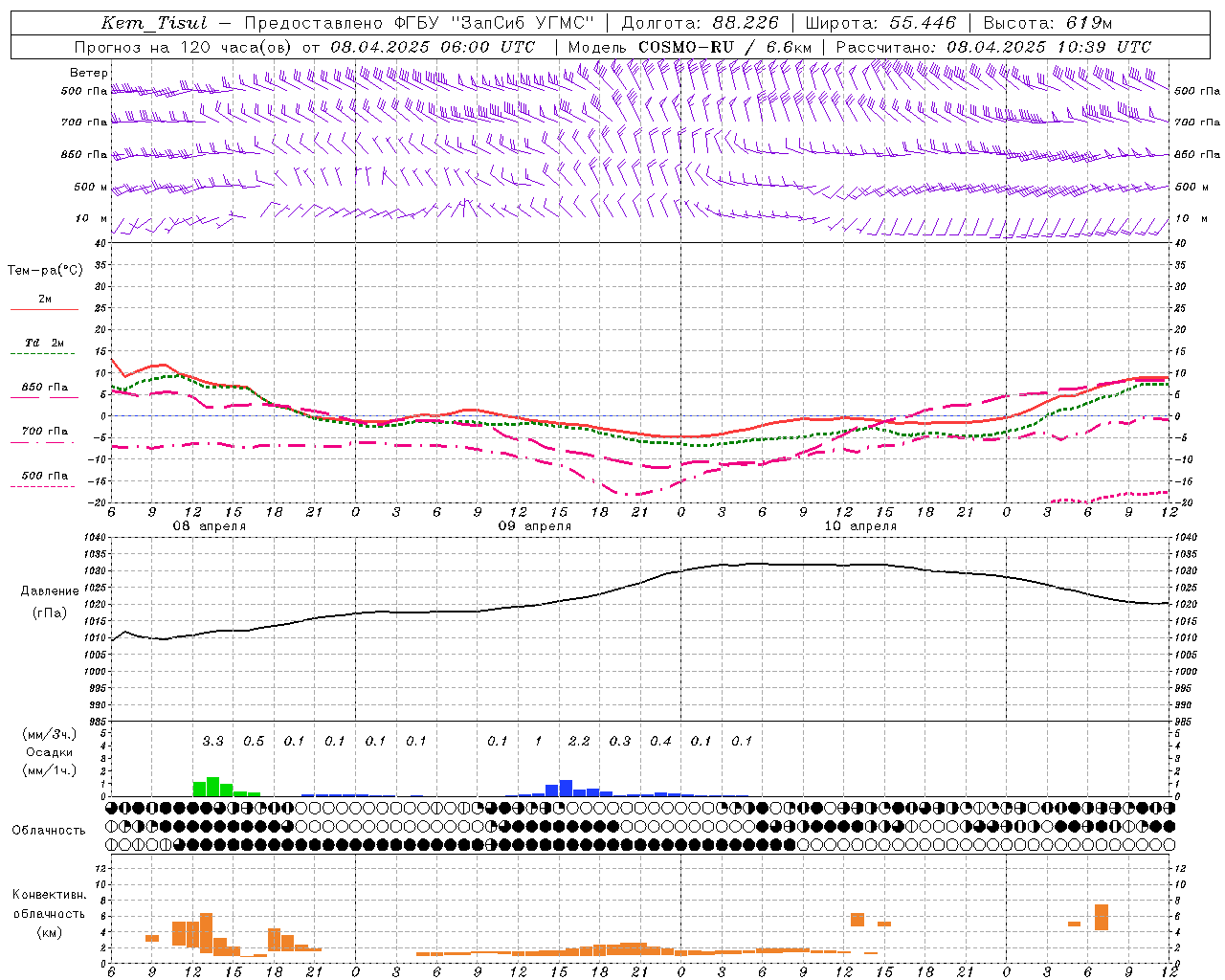Click the tallest blue precipitation bar
The height and width of the screenshot is (980, 1225).
tap(566, 789)
